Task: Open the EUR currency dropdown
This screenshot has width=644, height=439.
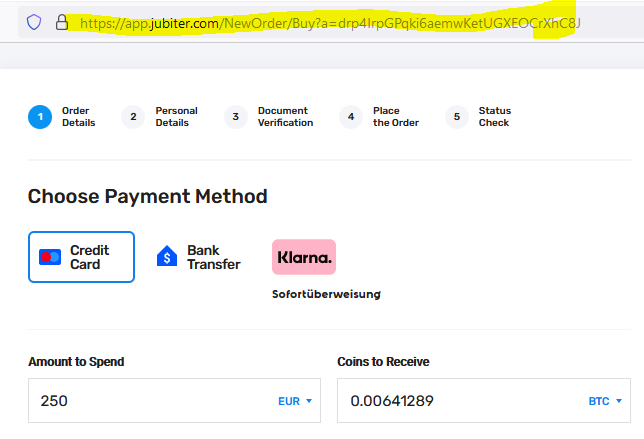Action: pos(295,401)
